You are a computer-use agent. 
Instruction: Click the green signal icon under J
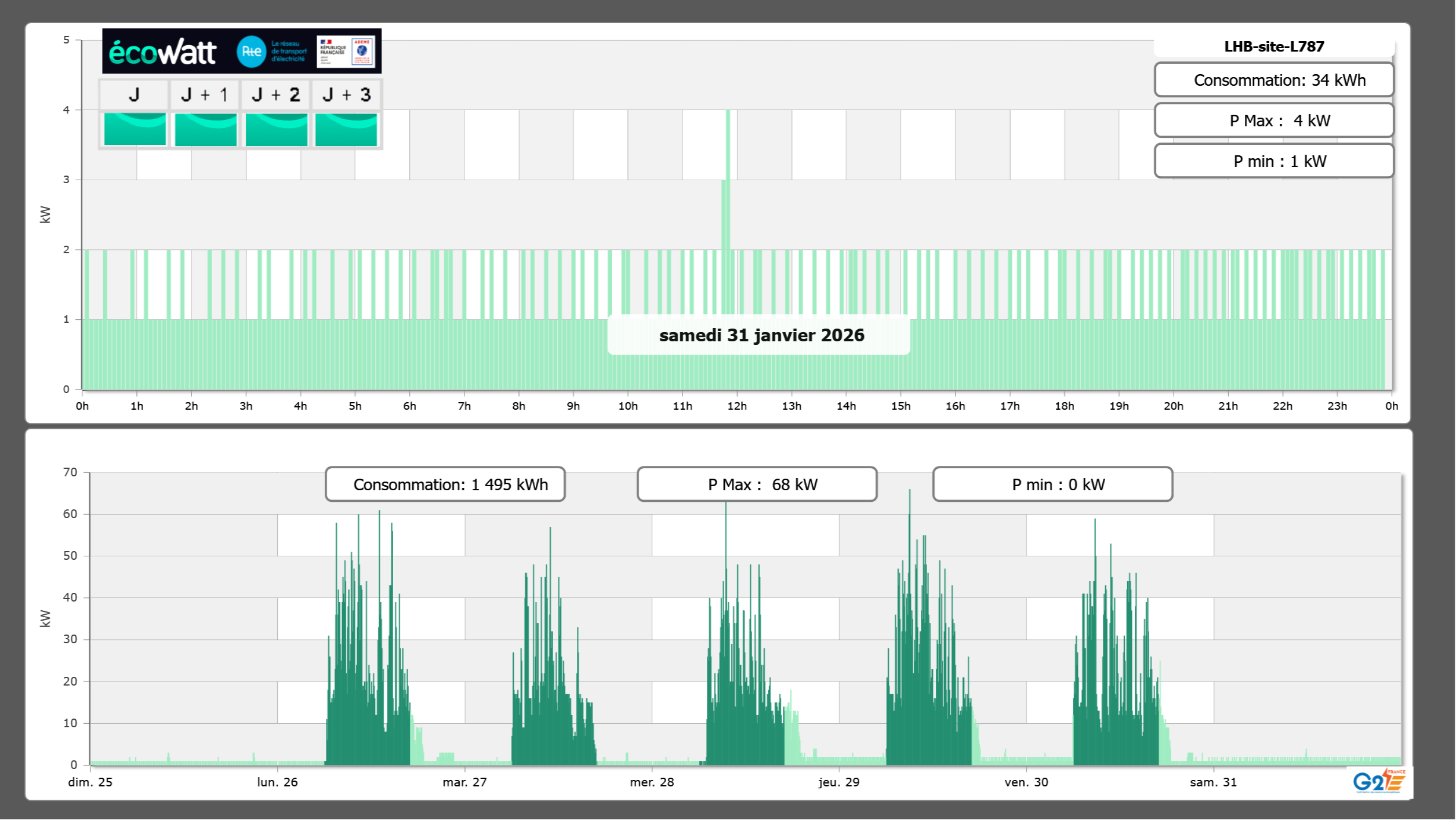click(135, 129)
